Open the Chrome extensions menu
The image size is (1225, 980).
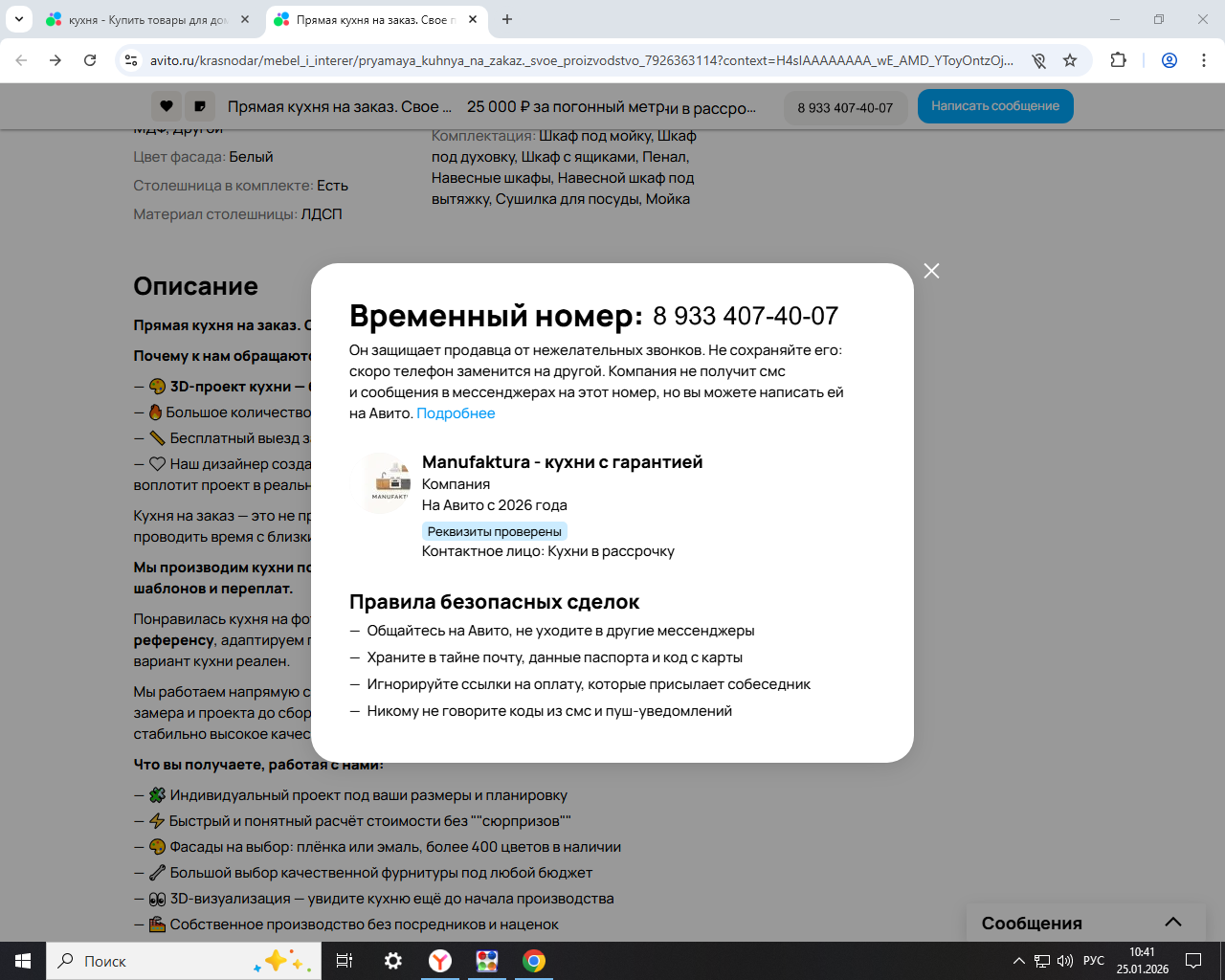[1118, 60]
